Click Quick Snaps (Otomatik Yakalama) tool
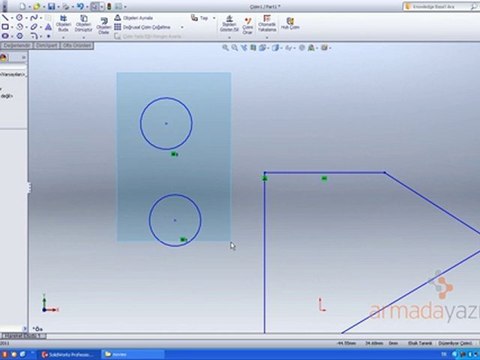 (267, 23)
